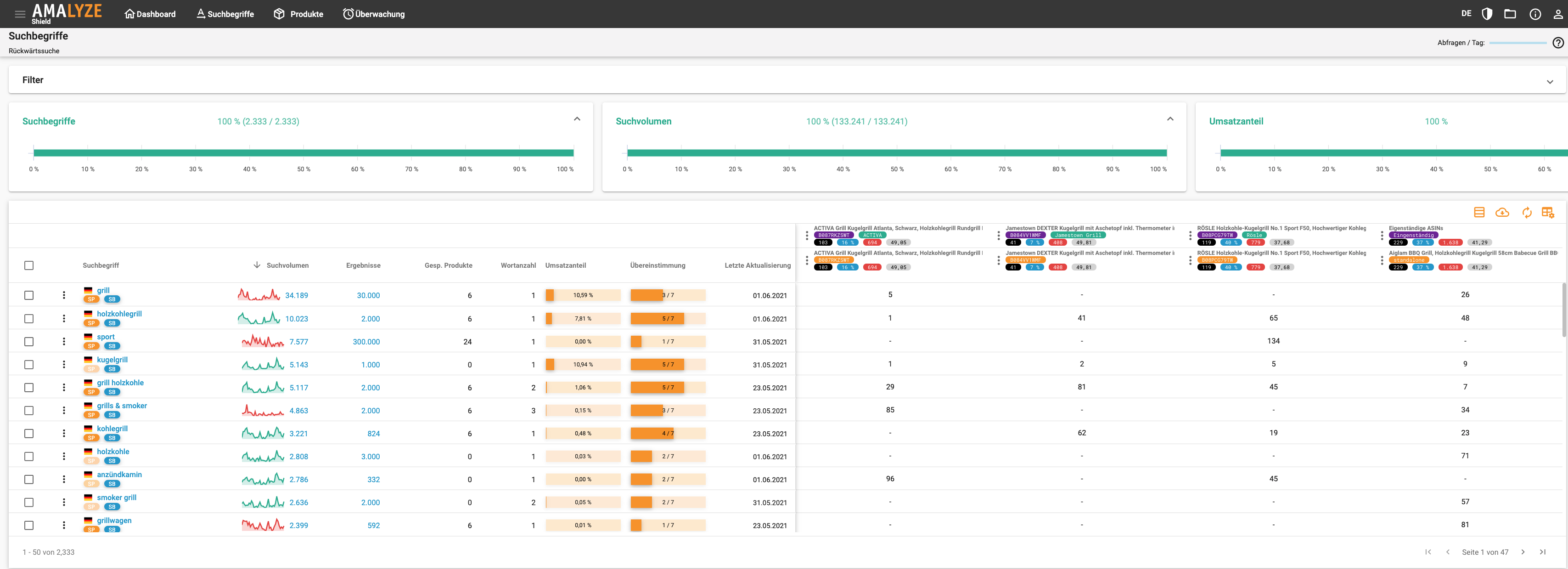Click the cloud download export icon
The height and width of the screenshot is (569, 1568).
[1502, 212]
